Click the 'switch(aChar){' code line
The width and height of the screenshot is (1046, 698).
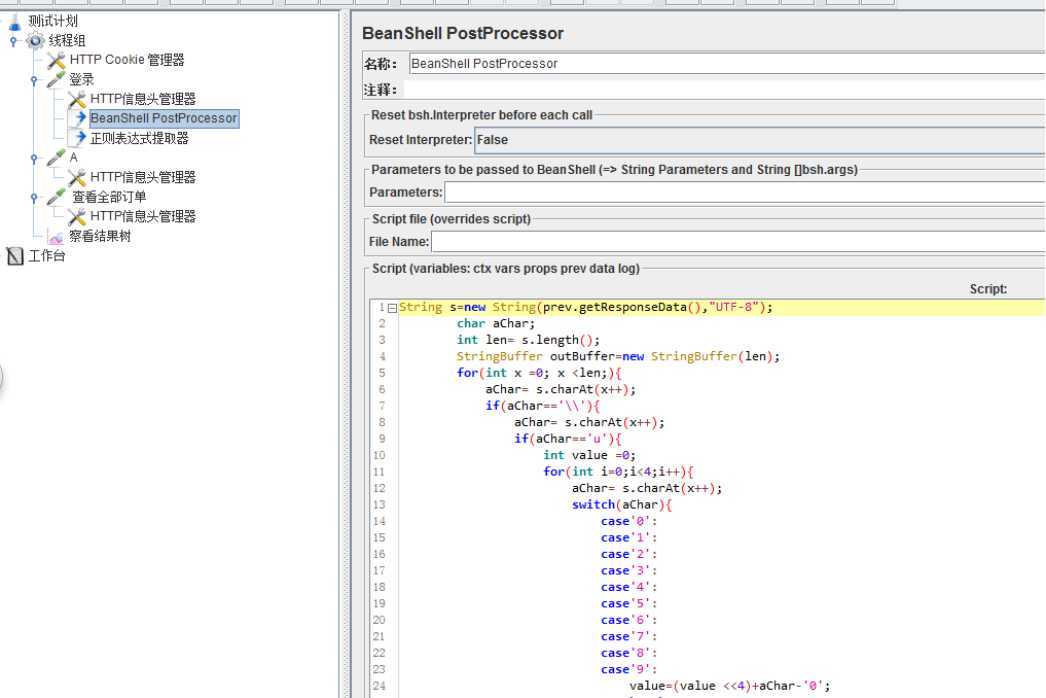click(622, 504)
